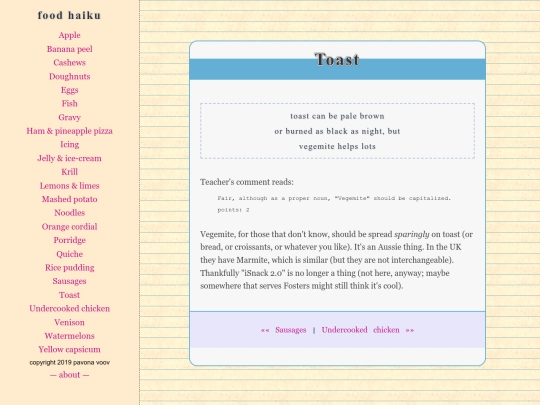Image resolution: width=540 pixels, height=405 pixels.
Task: Select Doughnuts in the sidebar
Action: (x=70, y=76)
